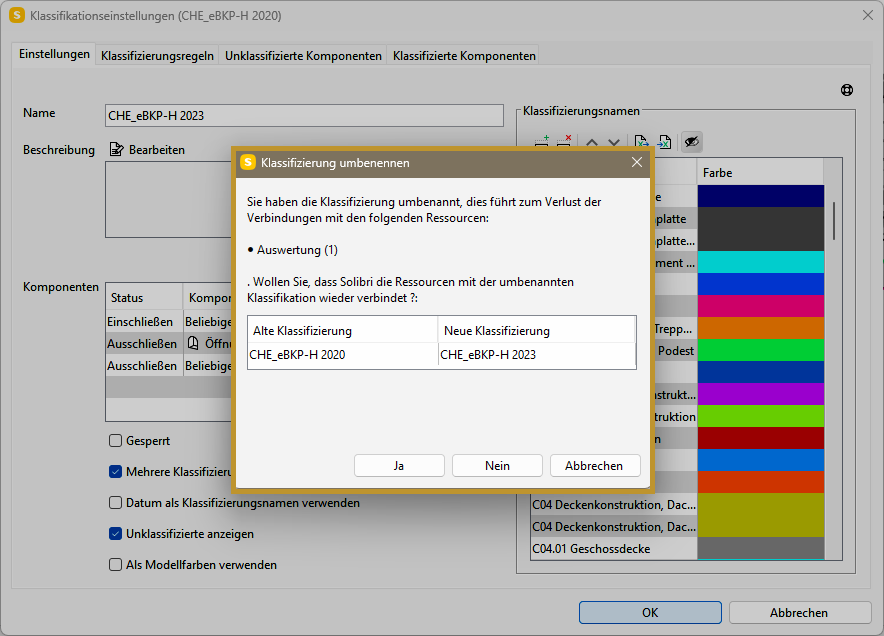Screen dimensions: 884x636
Task: Click the orange swatch beside Trepp... row
Action: (x=761, y=328)
